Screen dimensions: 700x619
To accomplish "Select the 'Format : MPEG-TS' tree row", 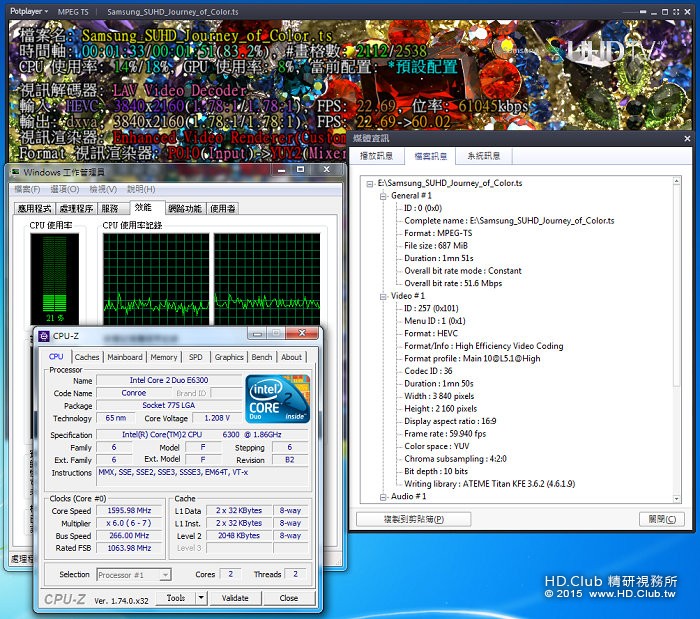I will (438, 233).
